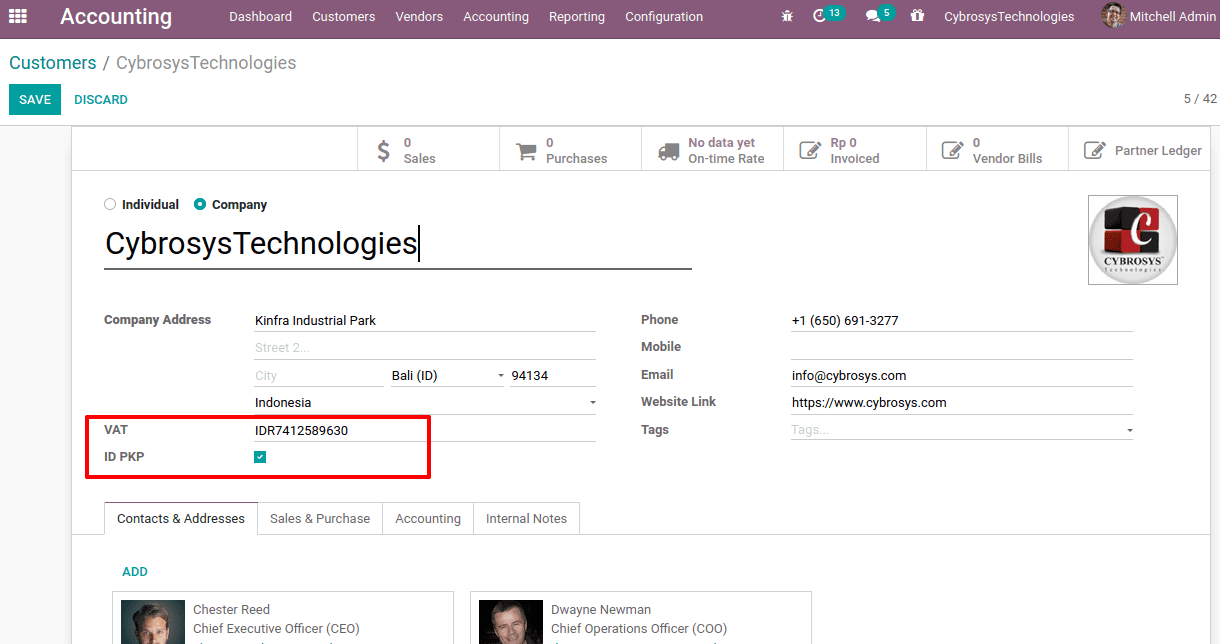
Task: Click the Street 2 input field
Action: [425, 348]
